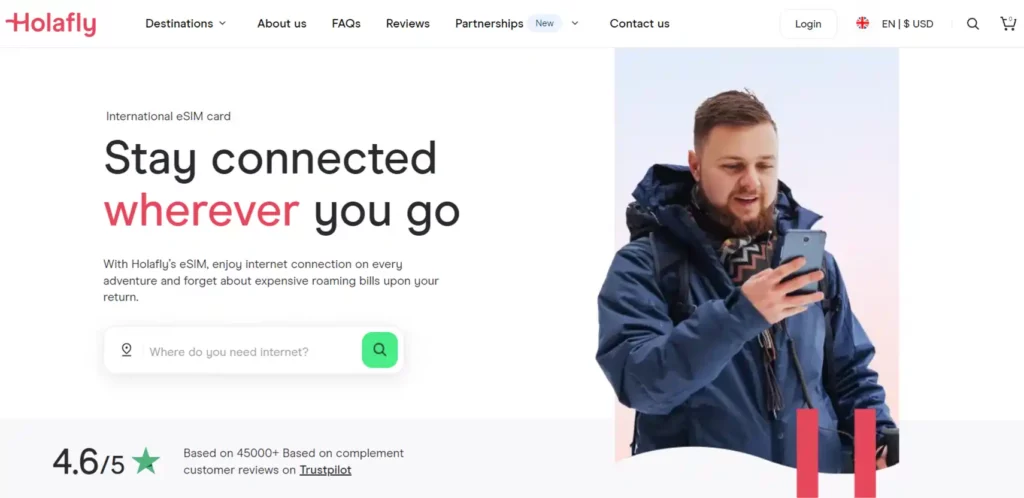The image size is (1024, 498).
Task: Click the green search button
Action: (379, 350)
